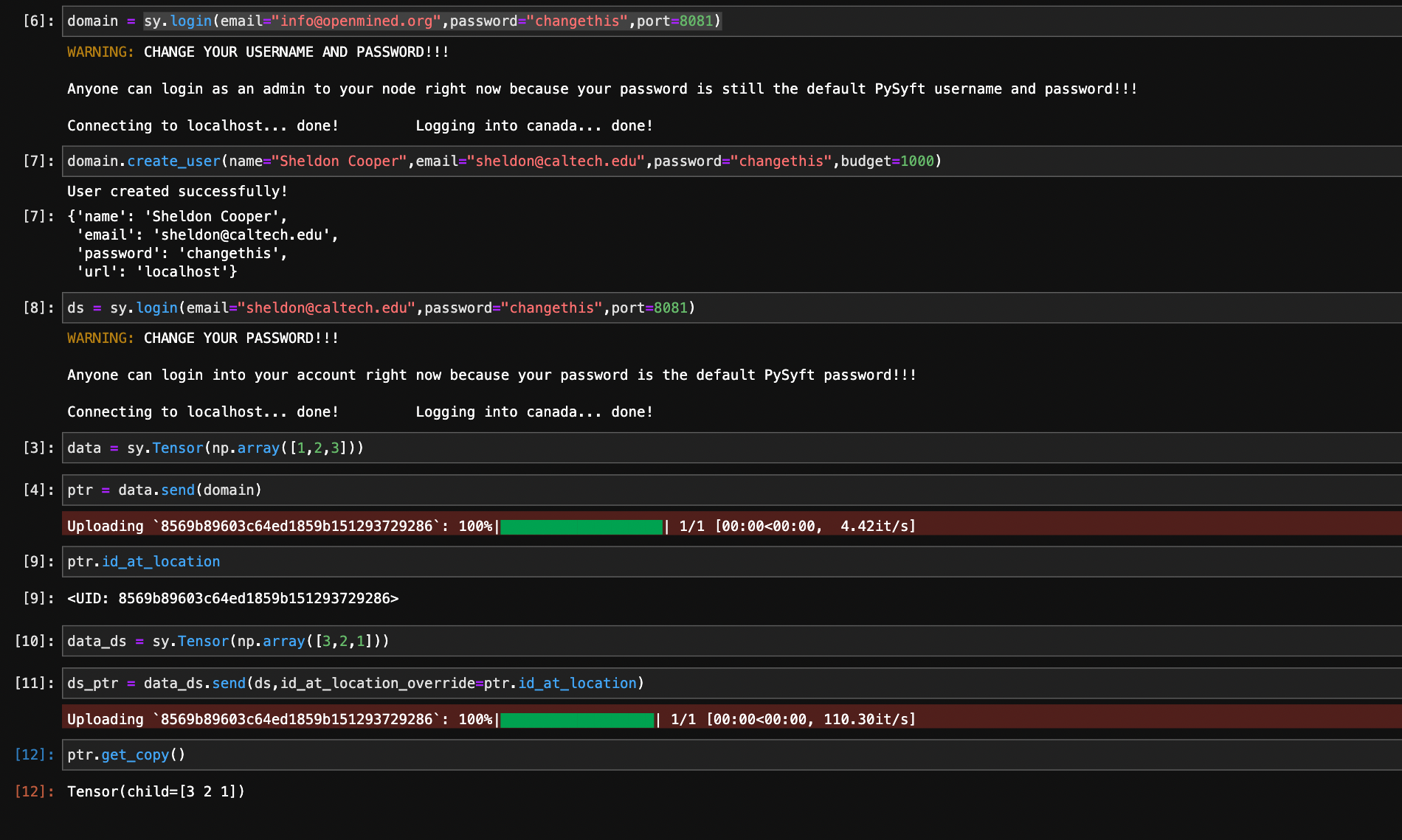Click the Tensor constructor in cell [3]
This screenshot has width=1402, height=840.
pyautogui.click(x=177, y=448)
